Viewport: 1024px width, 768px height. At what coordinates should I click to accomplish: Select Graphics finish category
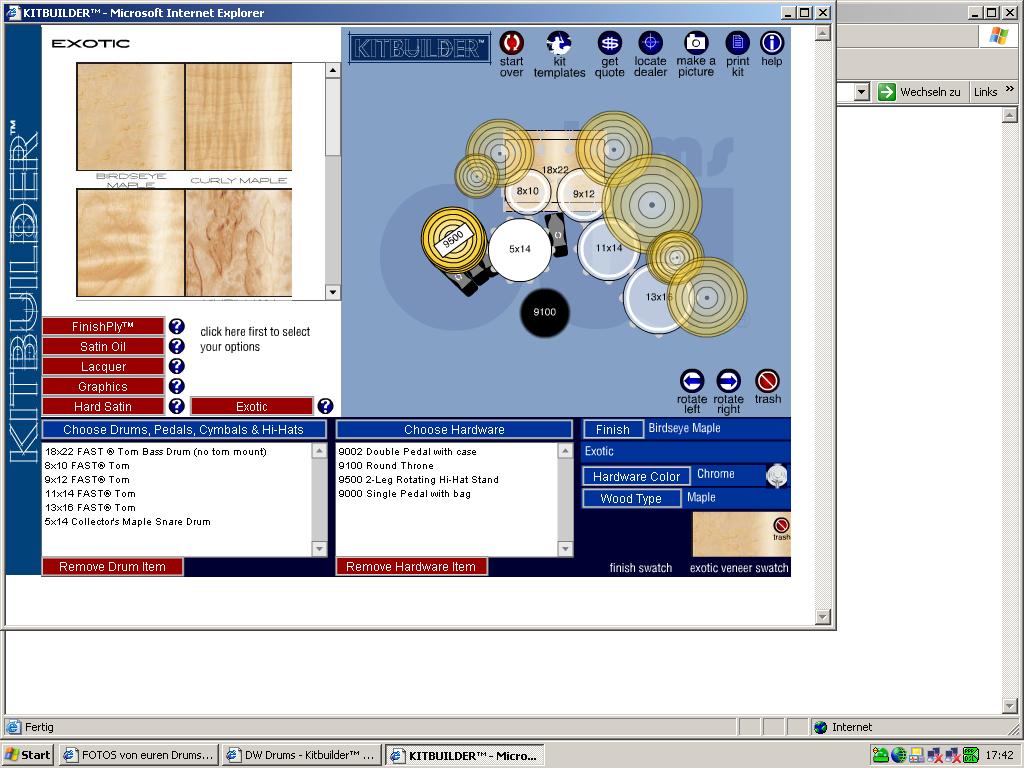[x=103, y=387]
